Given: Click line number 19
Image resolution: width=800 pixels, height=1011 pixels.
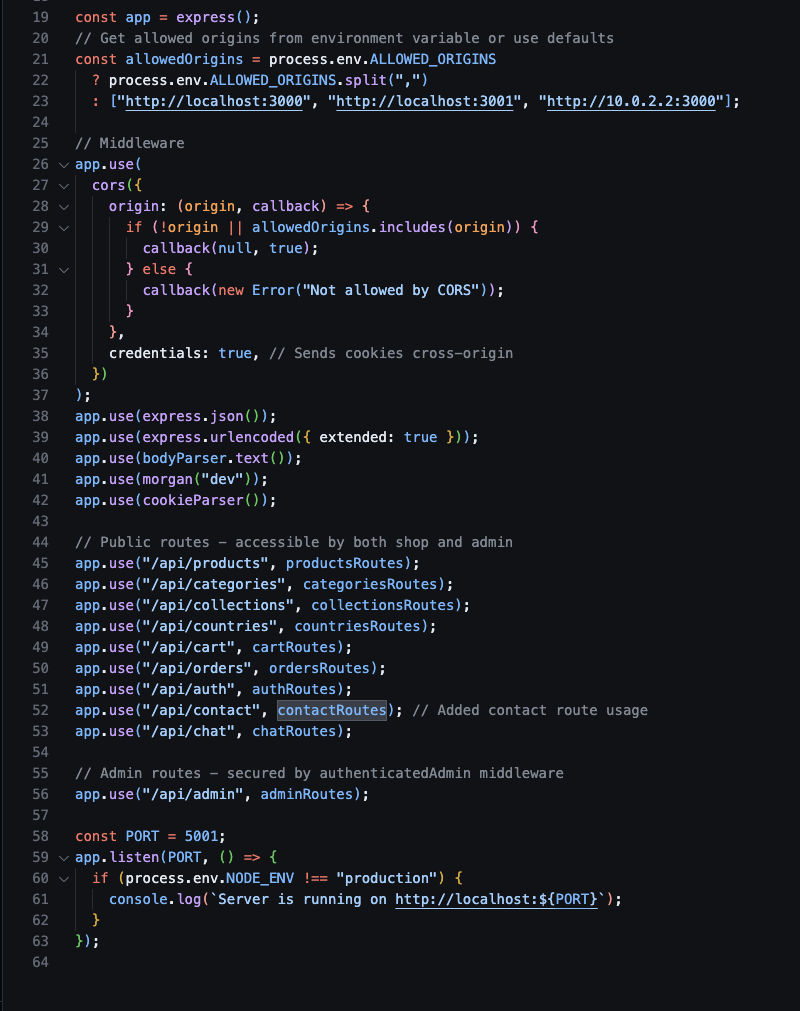Looking at the screenshot, I should (x=40, y=17).
